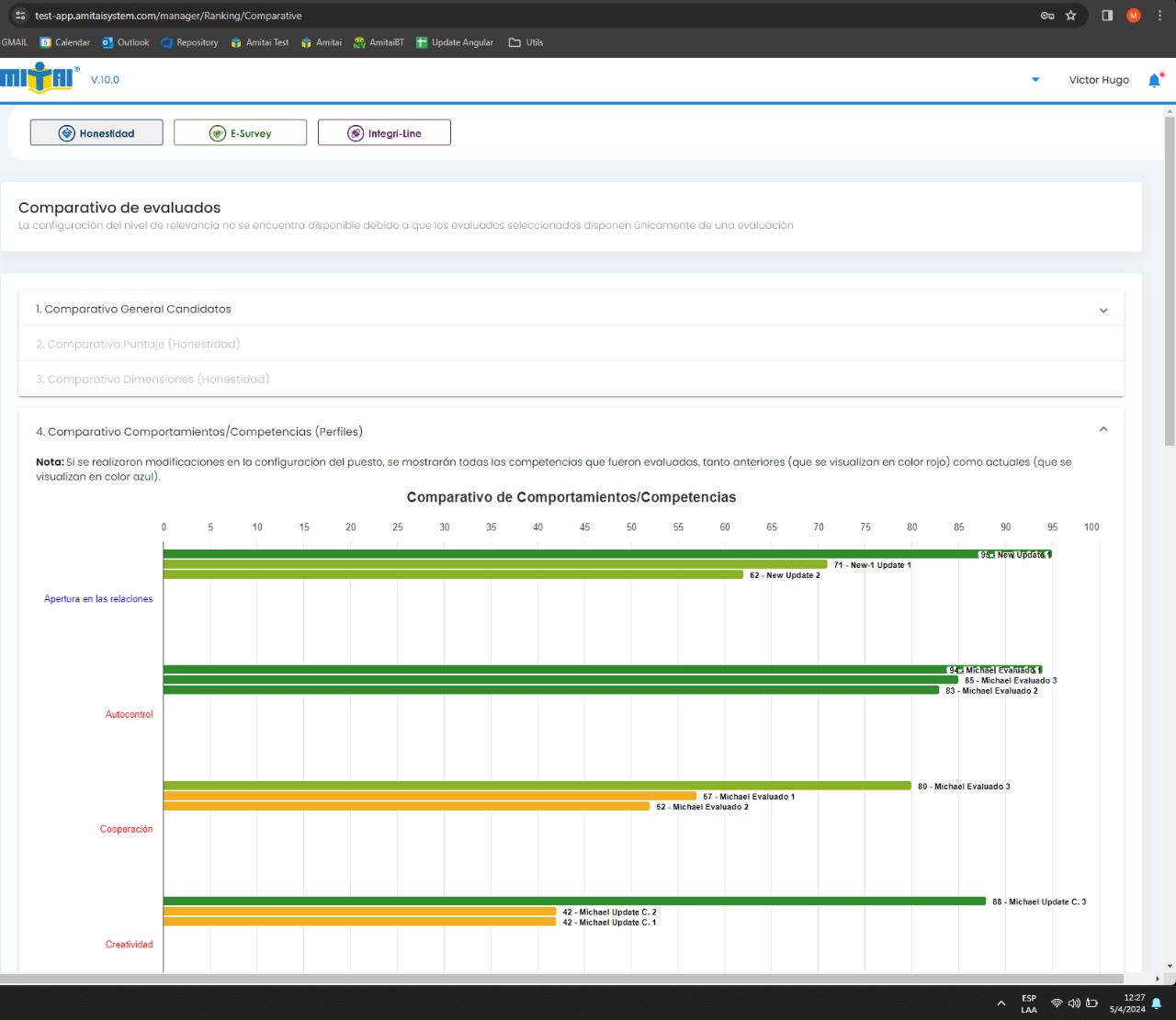Click the password key icon
The image size is (1176, 1020).
pyautogui.click(x=1046, y=16)
